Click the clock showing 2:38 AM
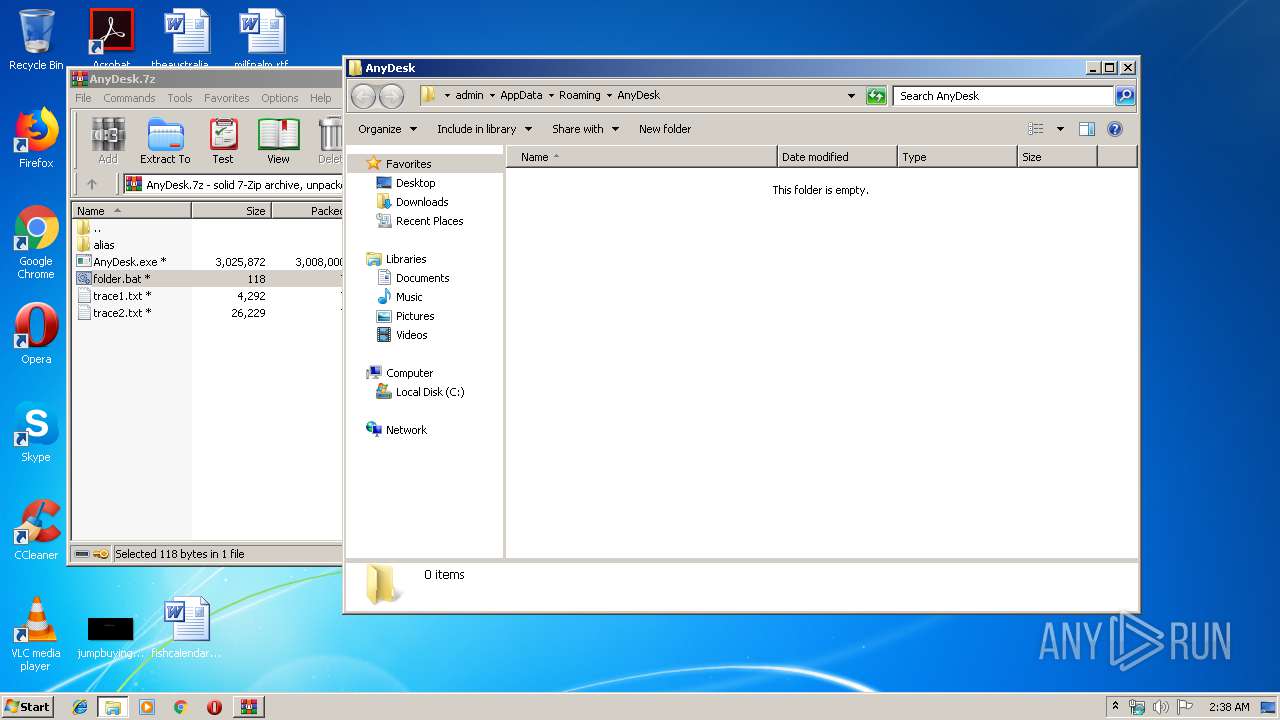 pyautogui.click(x=1229, y=707)
